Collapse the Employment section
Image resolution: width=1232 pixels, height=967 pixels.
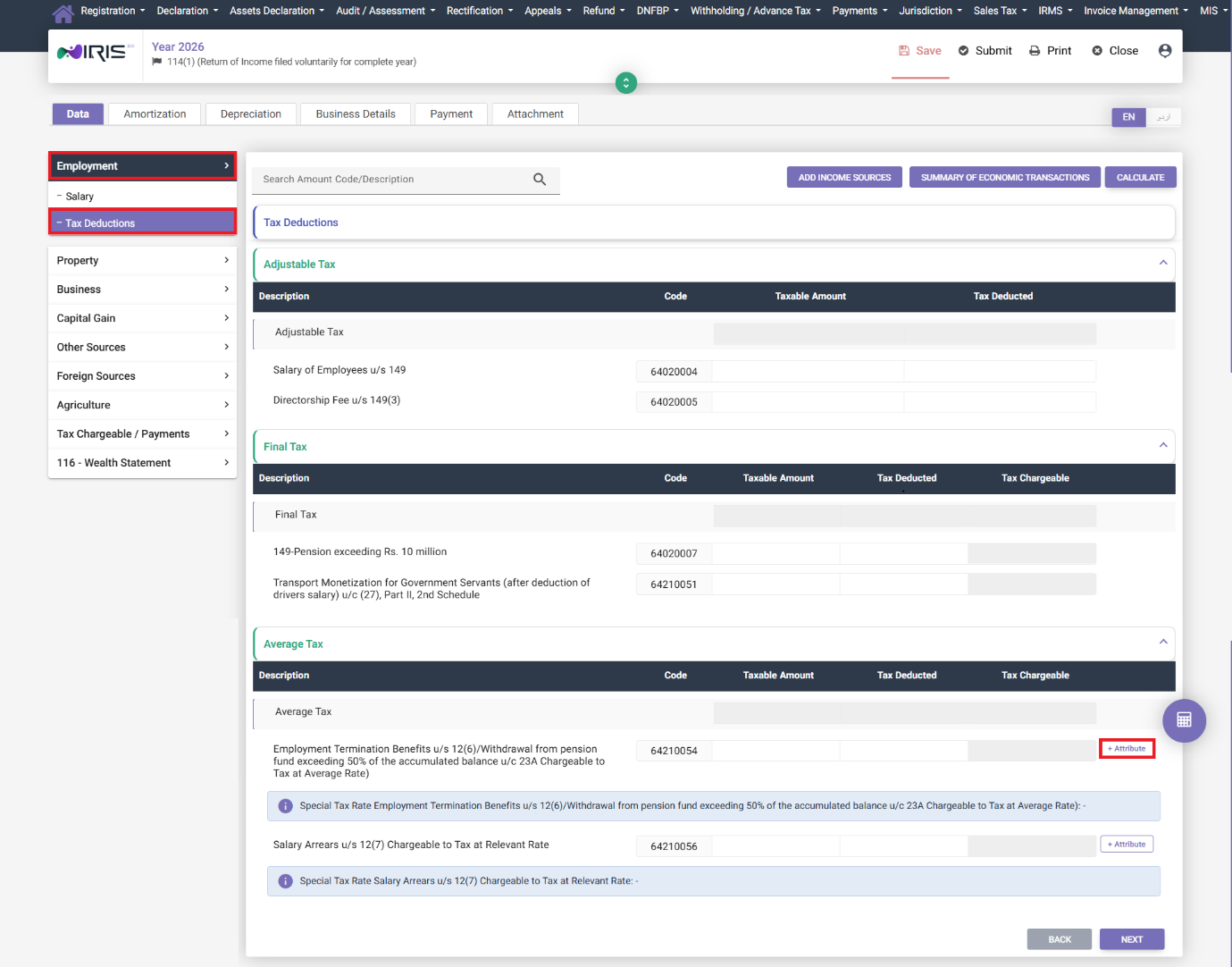click(x=142, y=166)
